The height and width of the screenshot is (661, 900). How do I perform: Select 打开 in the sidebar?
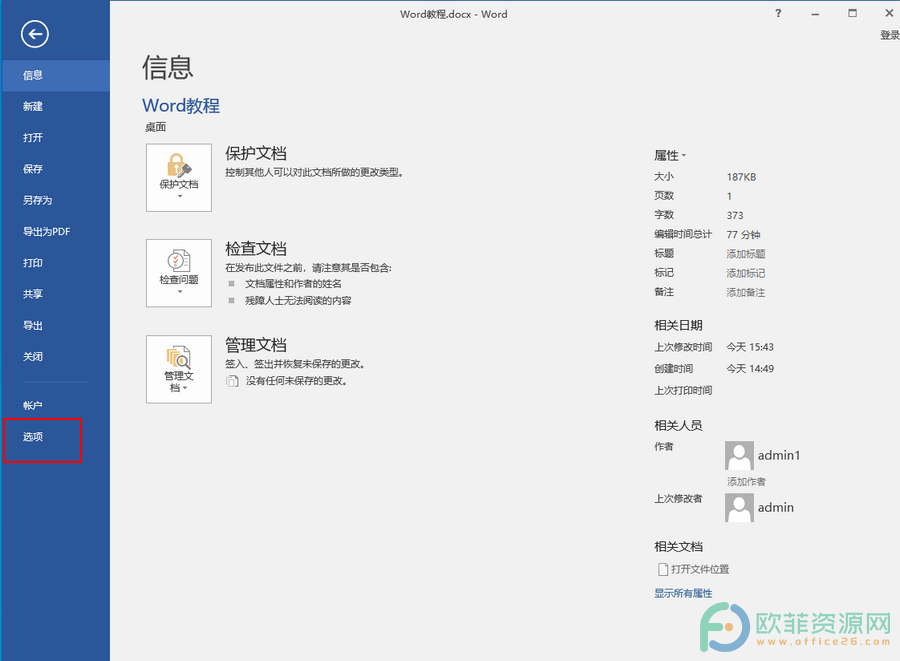coord(55,138)
